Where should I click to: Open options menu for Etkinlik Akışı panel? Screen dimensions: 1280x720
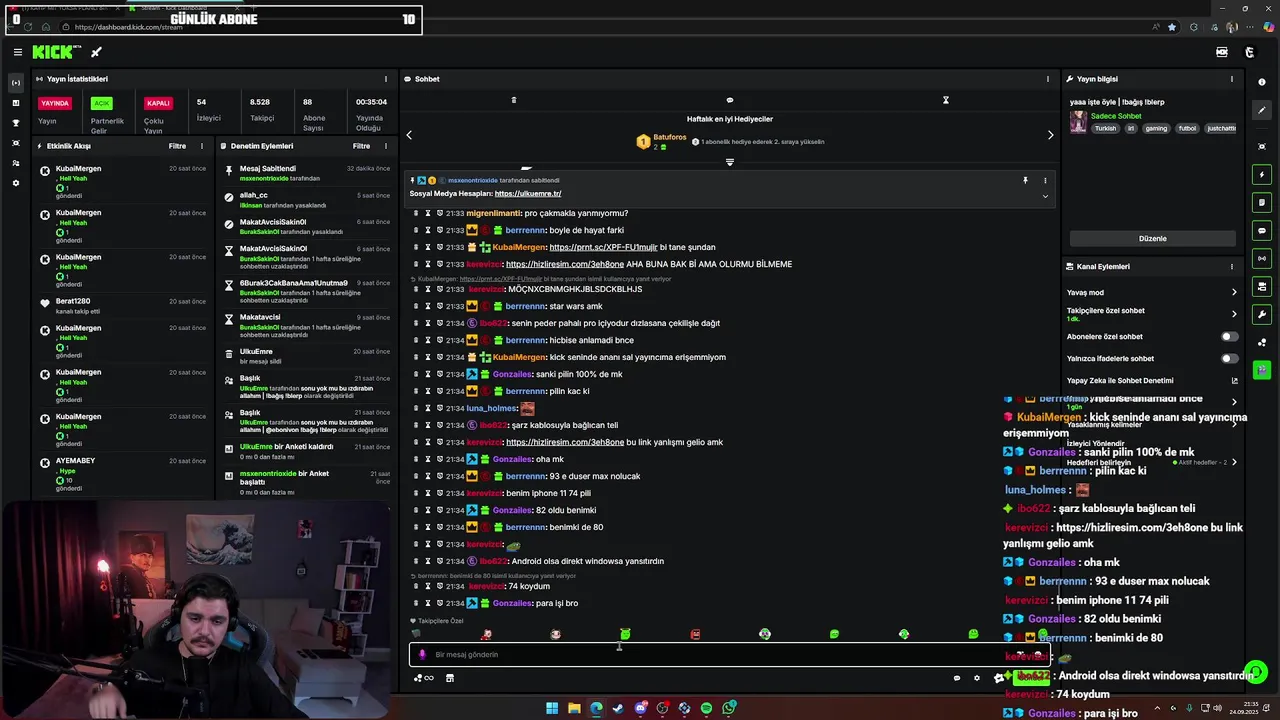[202, 146]
